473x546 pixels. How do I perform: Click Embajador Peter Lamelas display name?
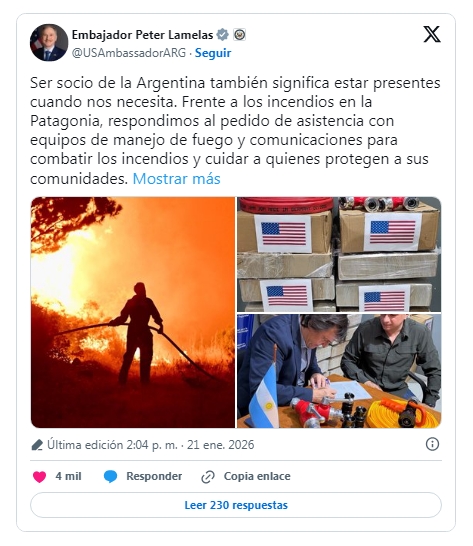[x=142, y=35]
